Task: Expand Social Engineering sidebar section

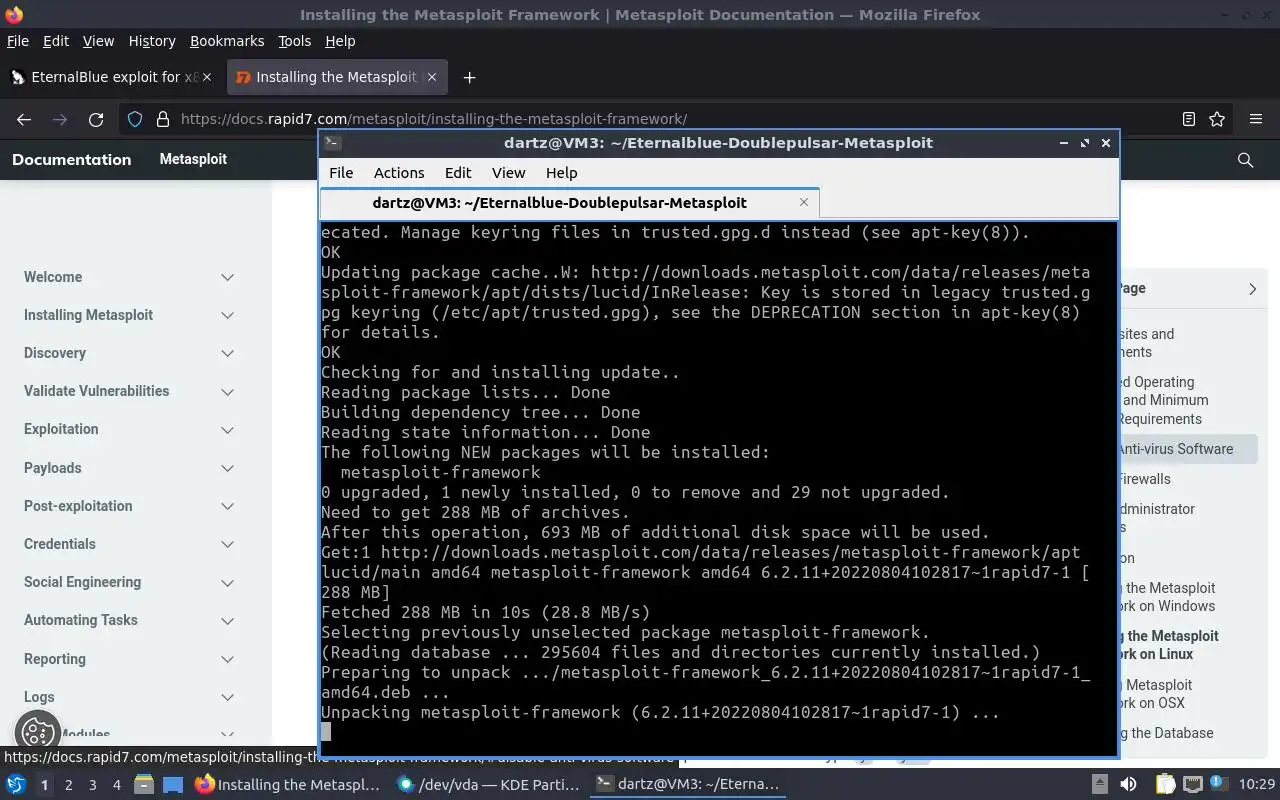Action: pyautogui.click(x=227, y=582)
